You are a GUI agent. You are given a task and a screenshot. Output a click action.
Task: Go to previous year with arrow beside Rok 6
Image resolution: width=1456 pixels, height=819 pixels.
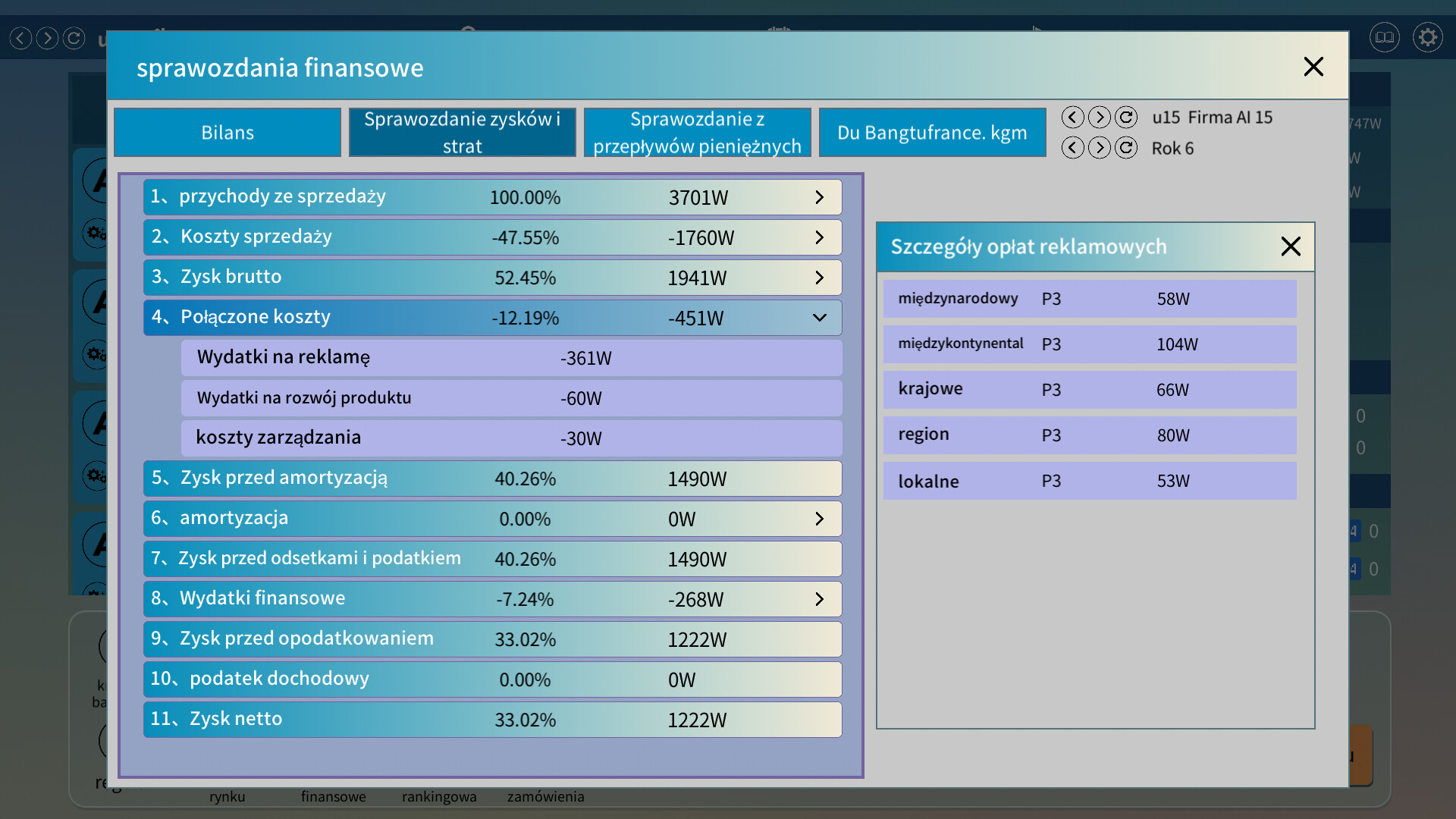point(1072,148)
